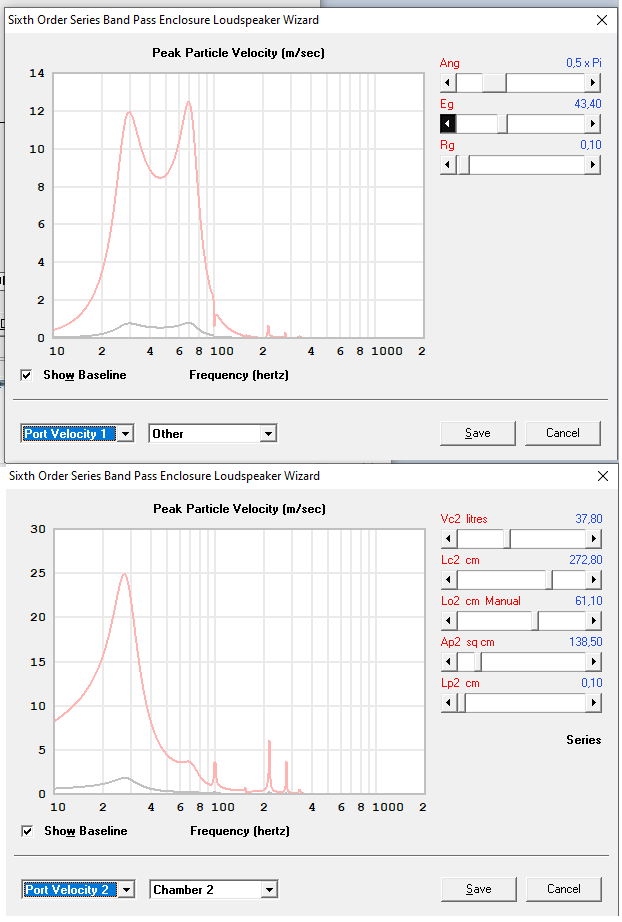Open the Port Velocity 1 dropdown

click(125, 434)
